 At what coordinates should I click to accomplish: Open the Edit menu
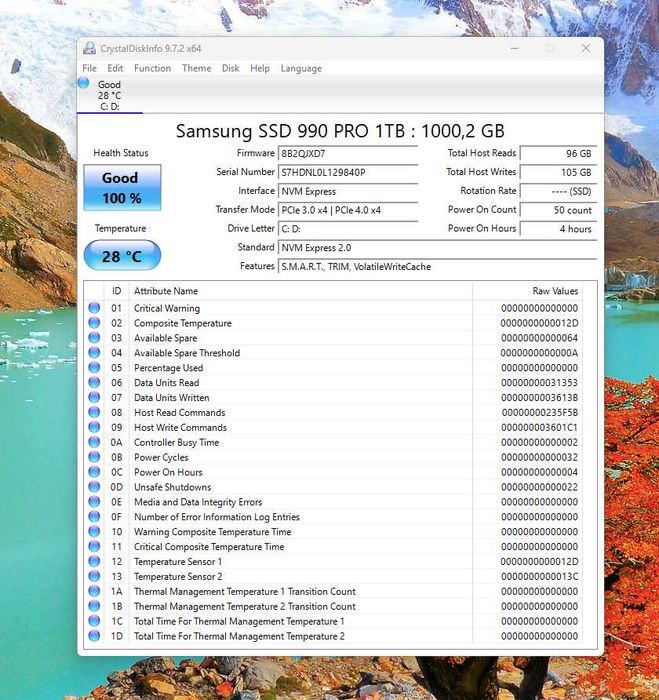click(115, 68)
